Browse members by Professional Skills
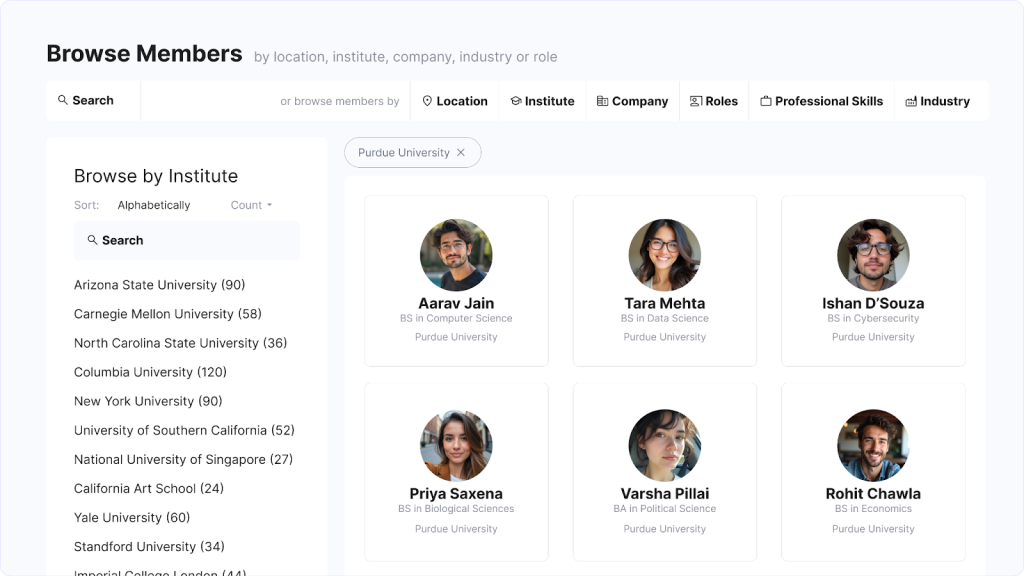The width and height of the screenshot is (1024, 576). 828,101
